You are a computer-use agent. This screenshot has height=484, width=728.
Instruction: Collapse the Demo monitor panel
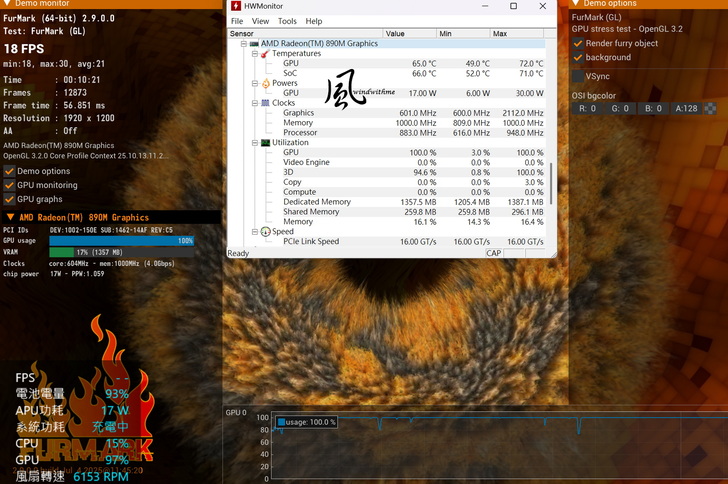(5, 4)
